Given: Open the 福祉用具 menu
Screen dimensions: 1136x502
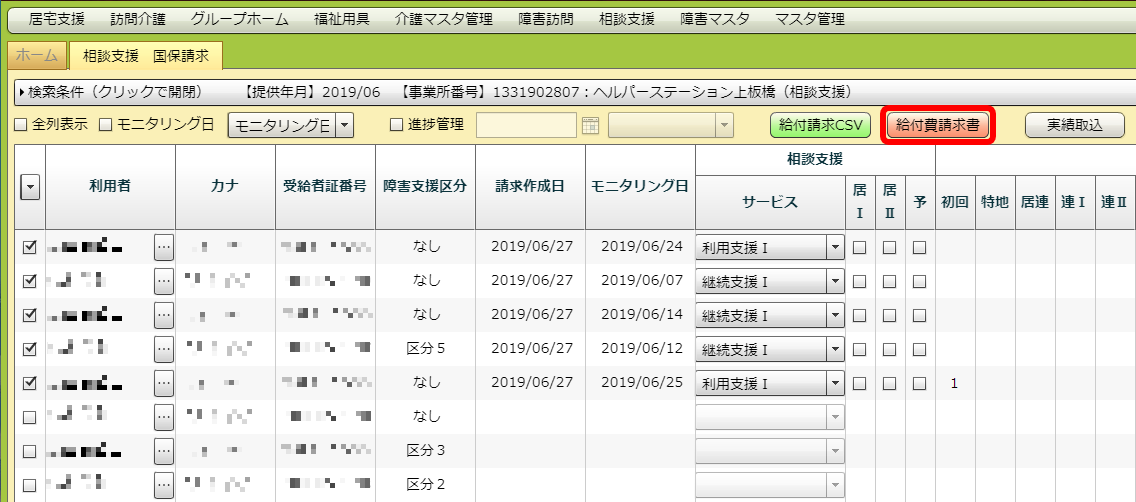Looking at the screenshot, I should coord(342,19).
